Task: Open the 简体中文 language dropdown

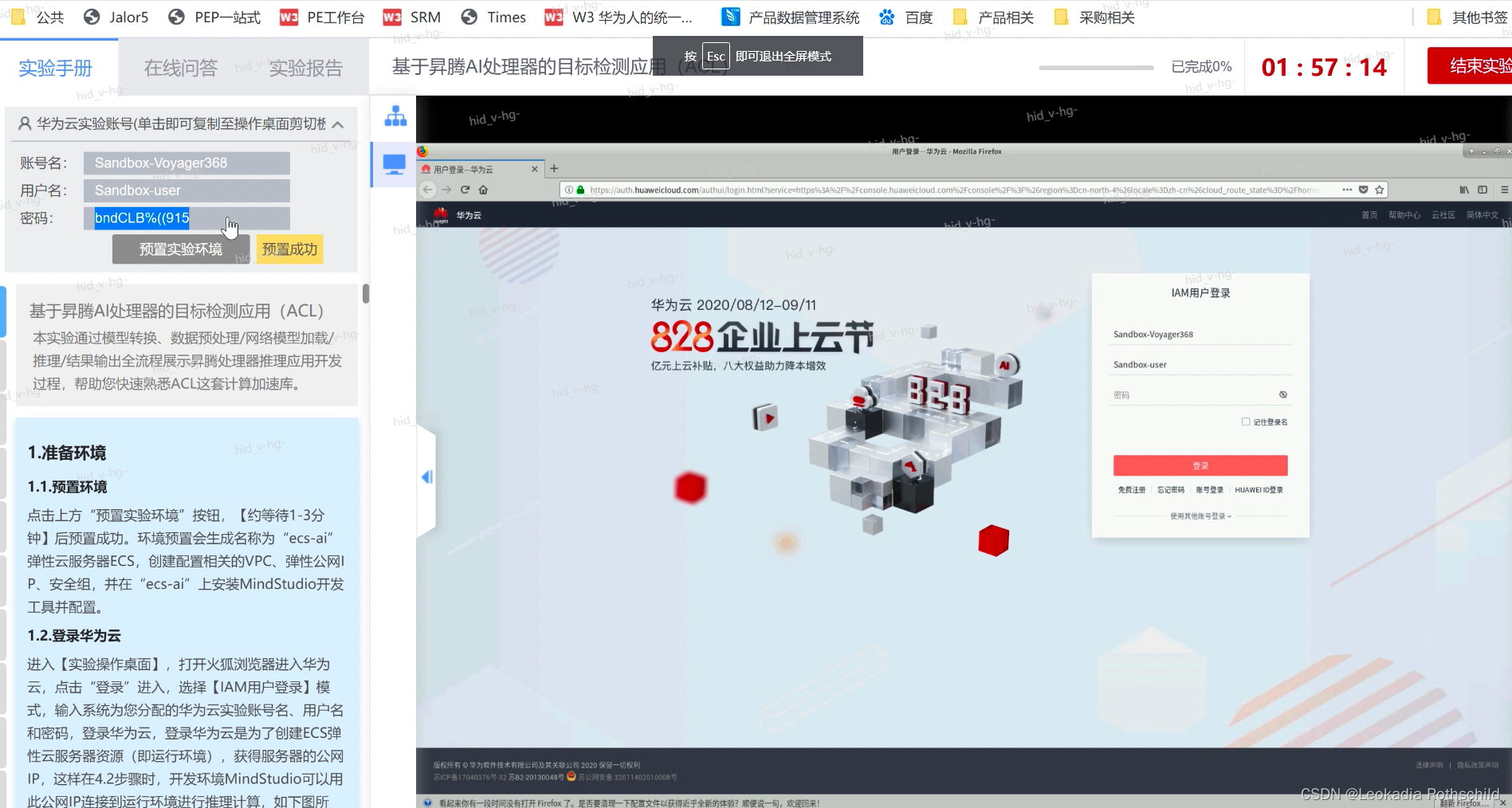Action: pos(1484,215)
